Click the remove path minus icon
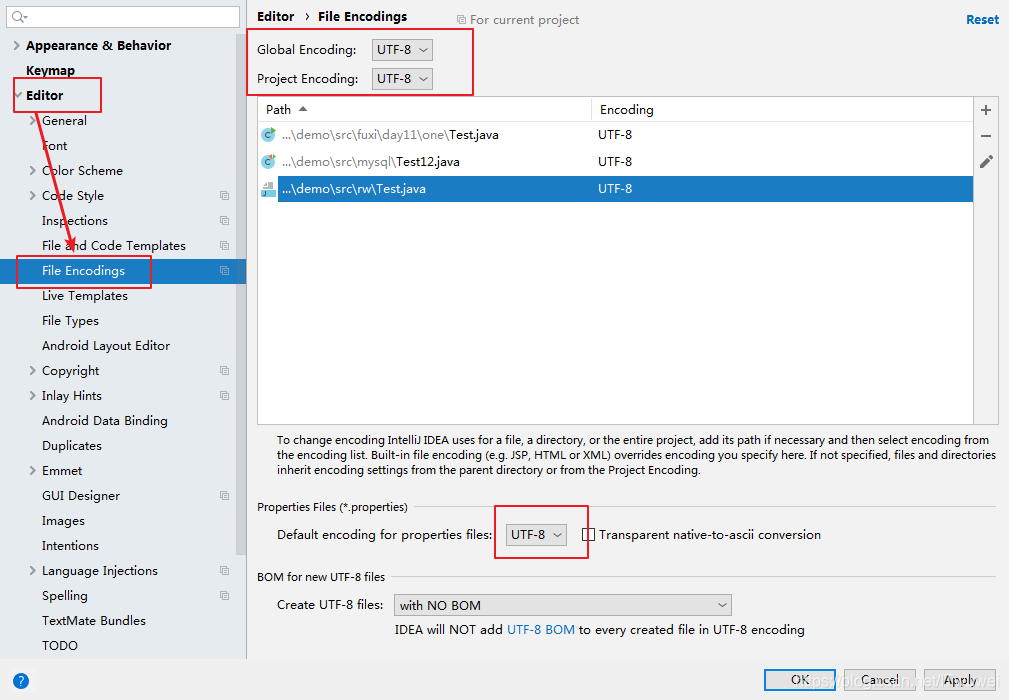This screenshot has height=700, width=1009. pyautogui.click(x=985, y=136)
